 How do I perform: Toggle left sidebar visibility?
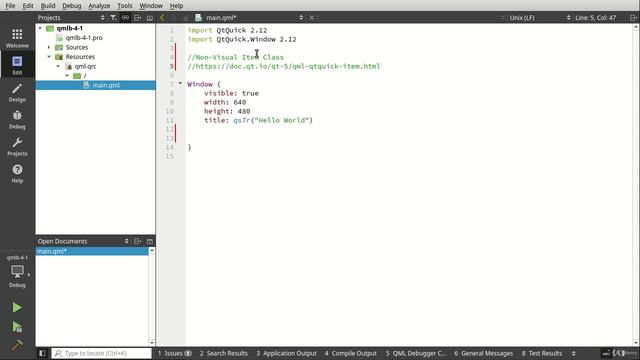tap(42, 353)
